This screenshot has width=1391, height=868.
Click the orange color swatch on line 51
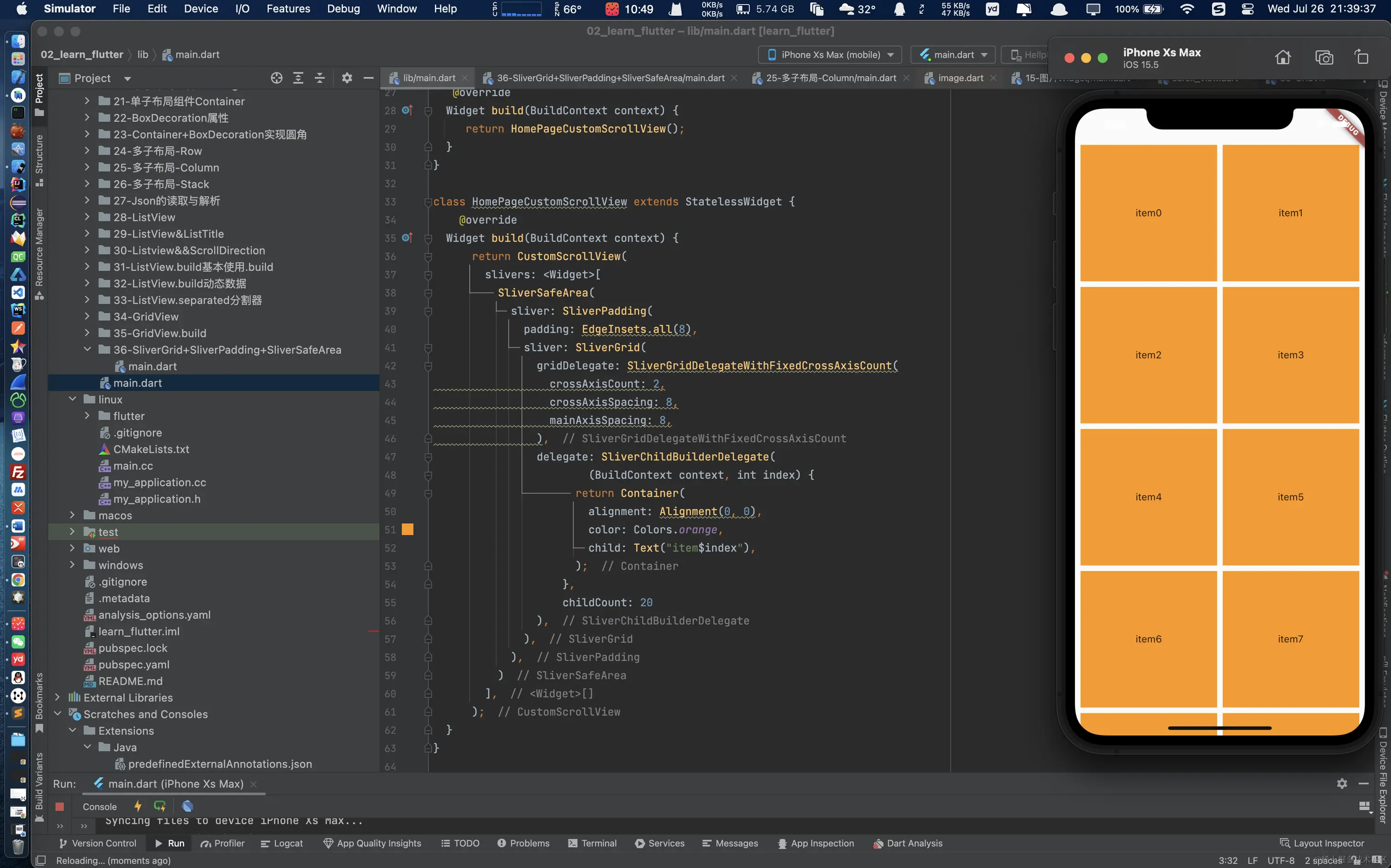coord(407,529)
